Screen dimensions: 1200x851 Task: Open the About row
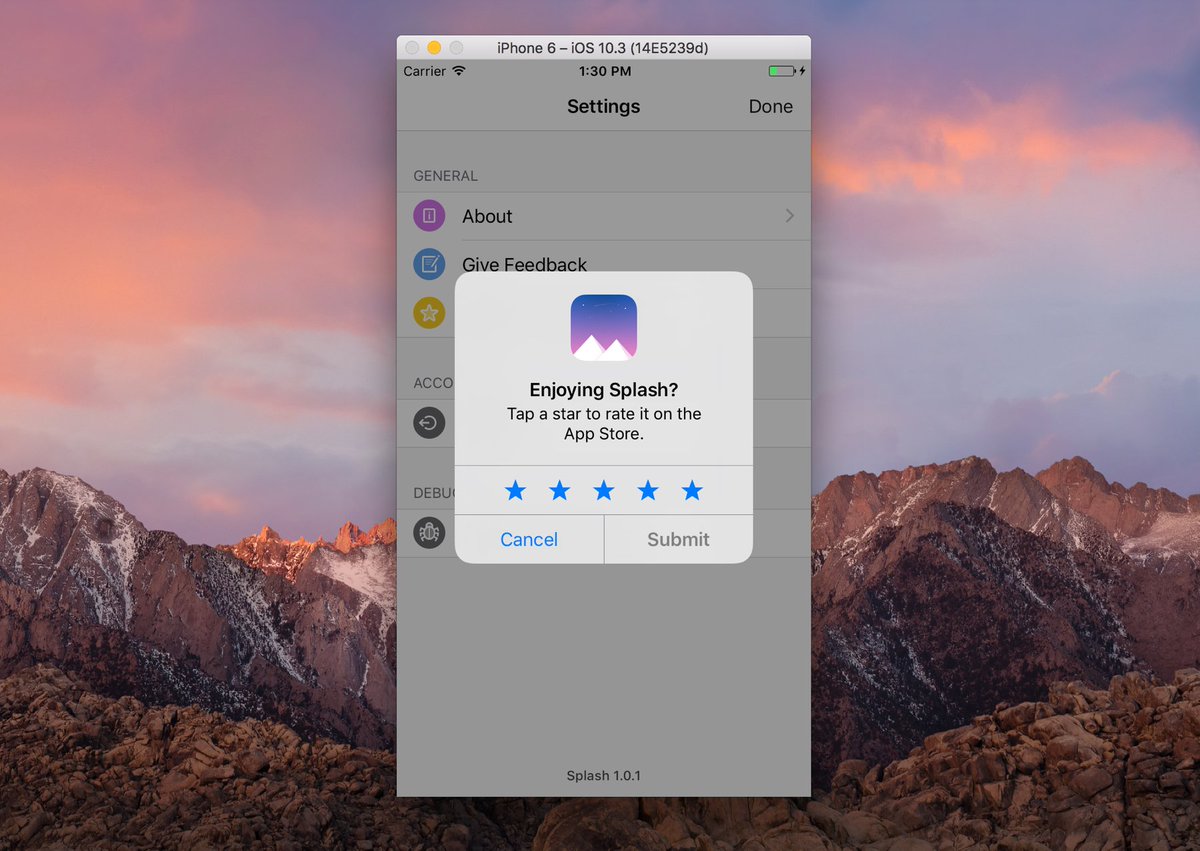604,216
